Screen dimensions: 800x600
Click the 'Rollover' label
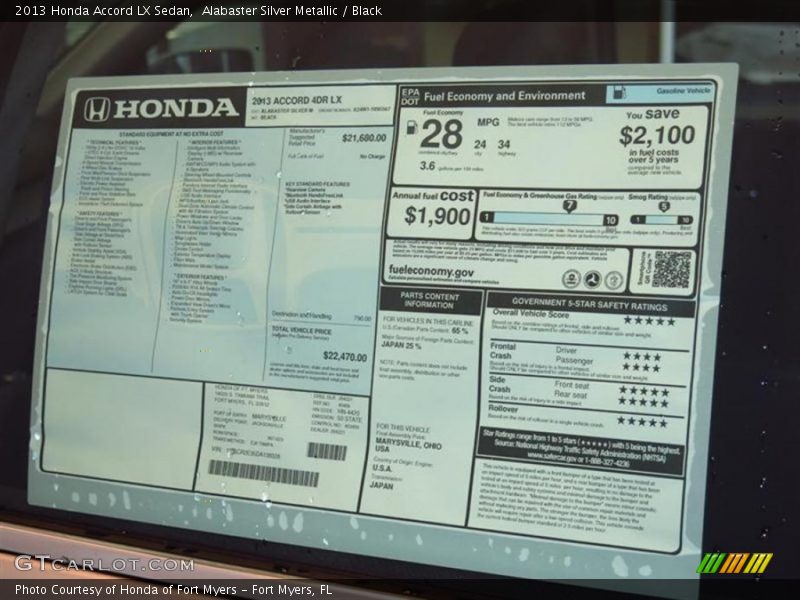(503, 409)
